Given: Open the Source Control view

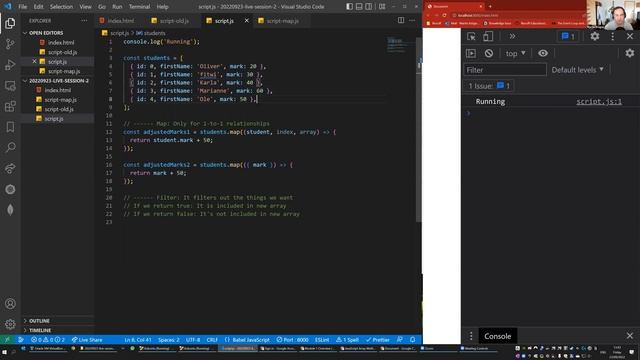Looking at the screenshot, I should (x=10, y=44).
